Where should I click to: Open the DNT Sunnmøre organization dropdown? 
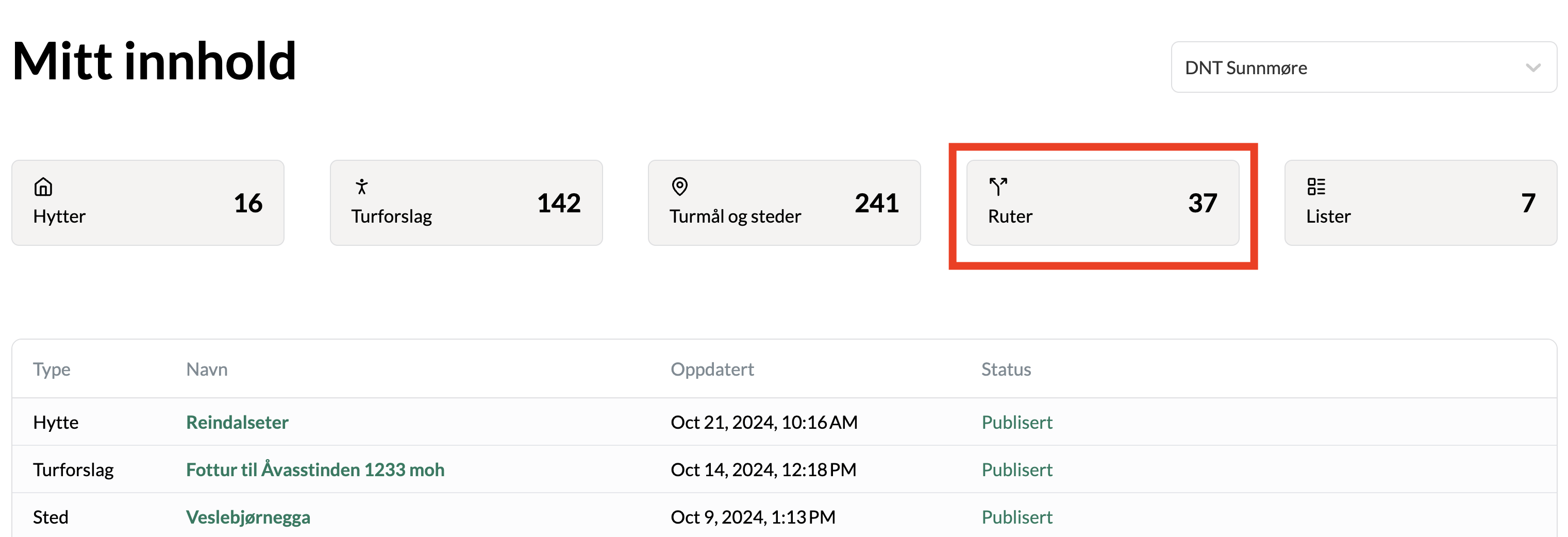[1362, 68]
